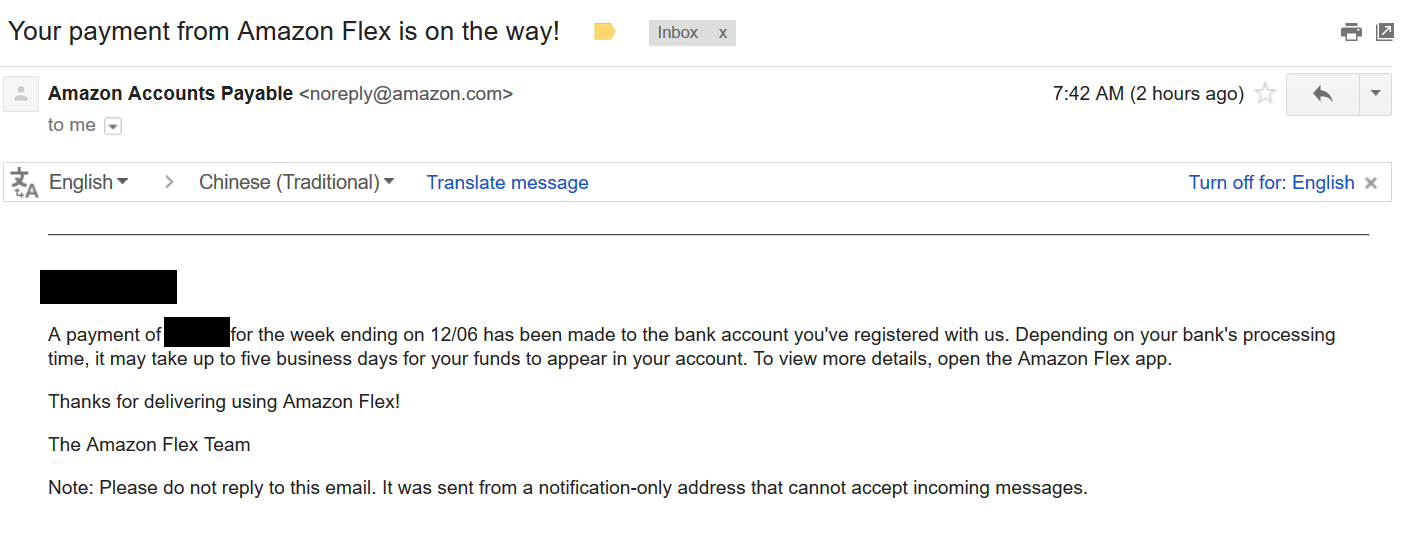
Task: Remove the Inbox label using its x
Action: pyautogui.click(x=722, y=33)
